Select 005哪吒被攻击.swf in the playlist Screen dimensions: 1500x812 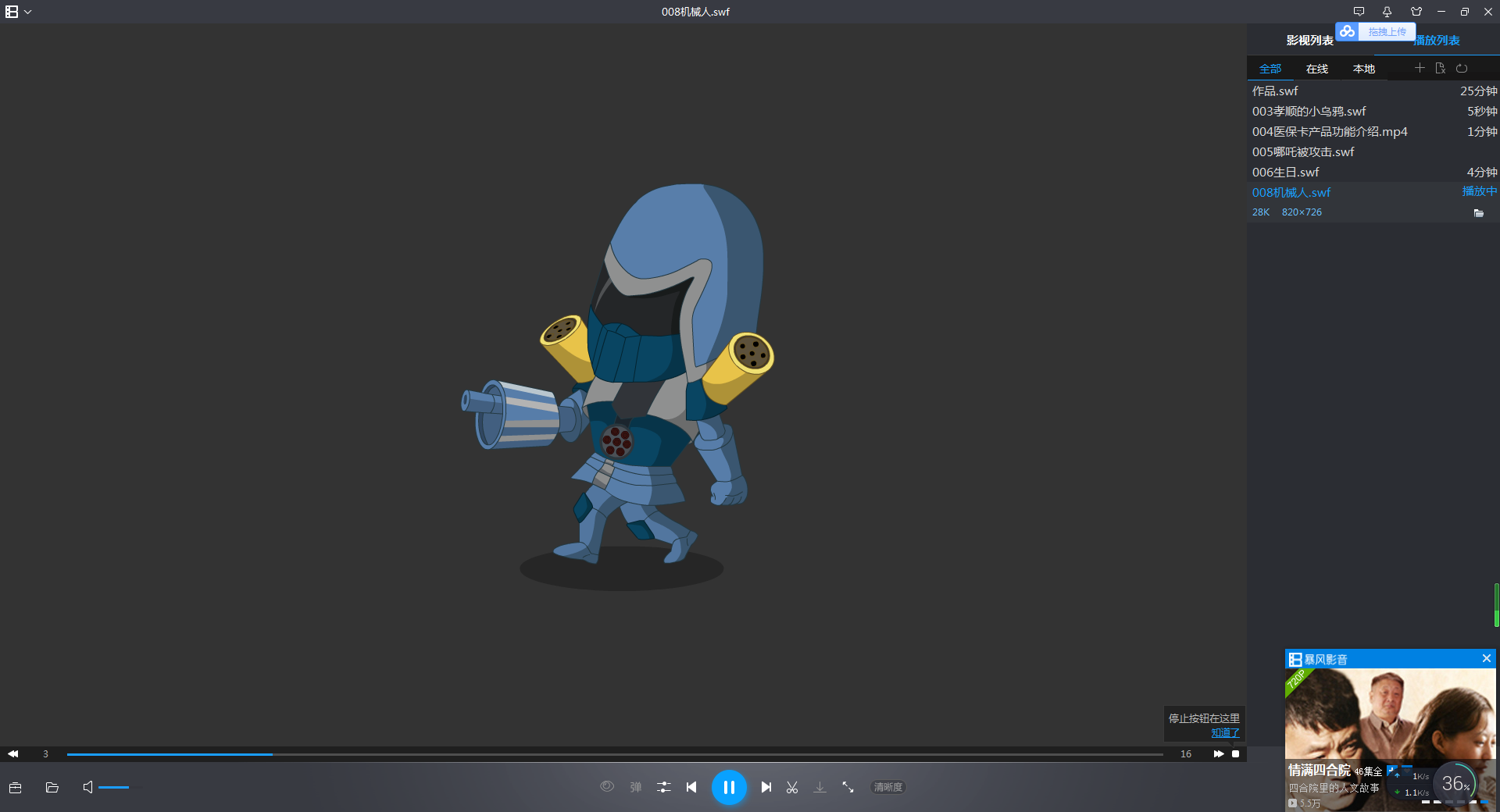coord(1374,151)
